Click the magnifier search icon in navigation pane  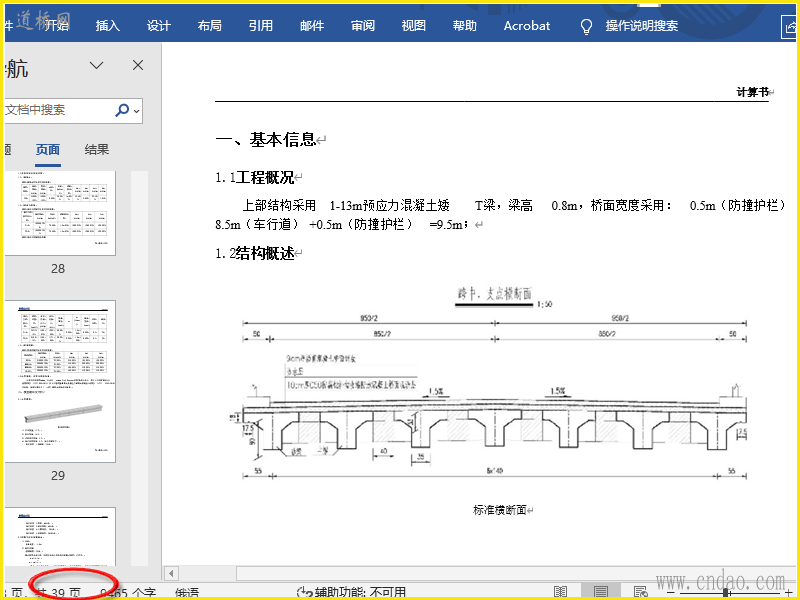(122, 110)
